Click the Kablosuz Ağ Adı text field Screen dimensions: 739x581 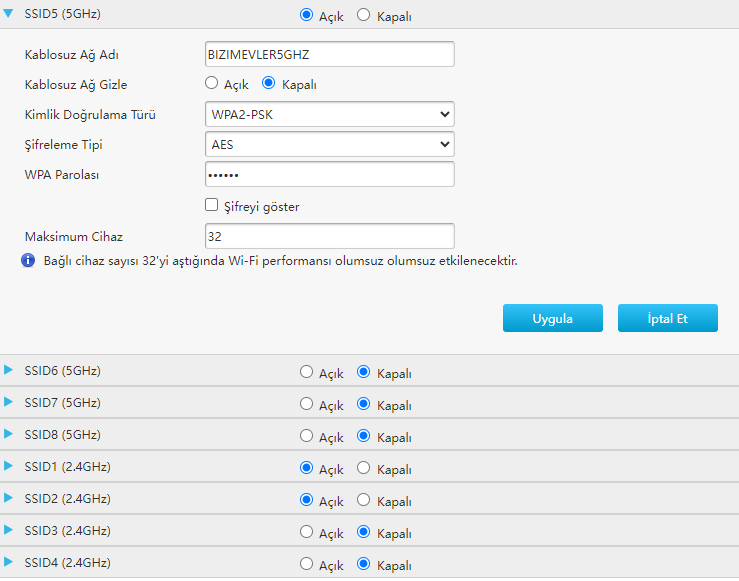[329, 53]
